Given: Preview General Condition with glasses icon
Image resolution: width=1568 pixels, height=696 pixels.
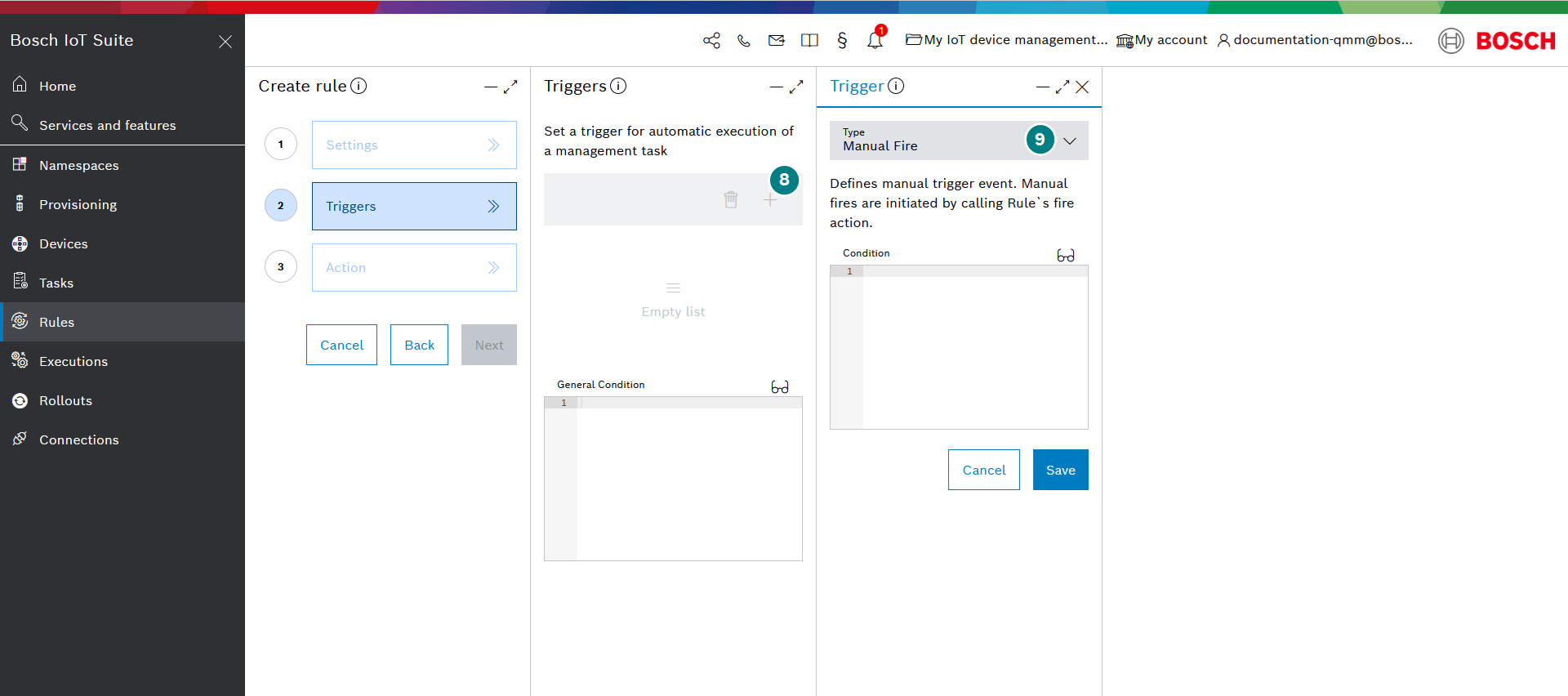Looking at the screenshot, I should 780,386.
